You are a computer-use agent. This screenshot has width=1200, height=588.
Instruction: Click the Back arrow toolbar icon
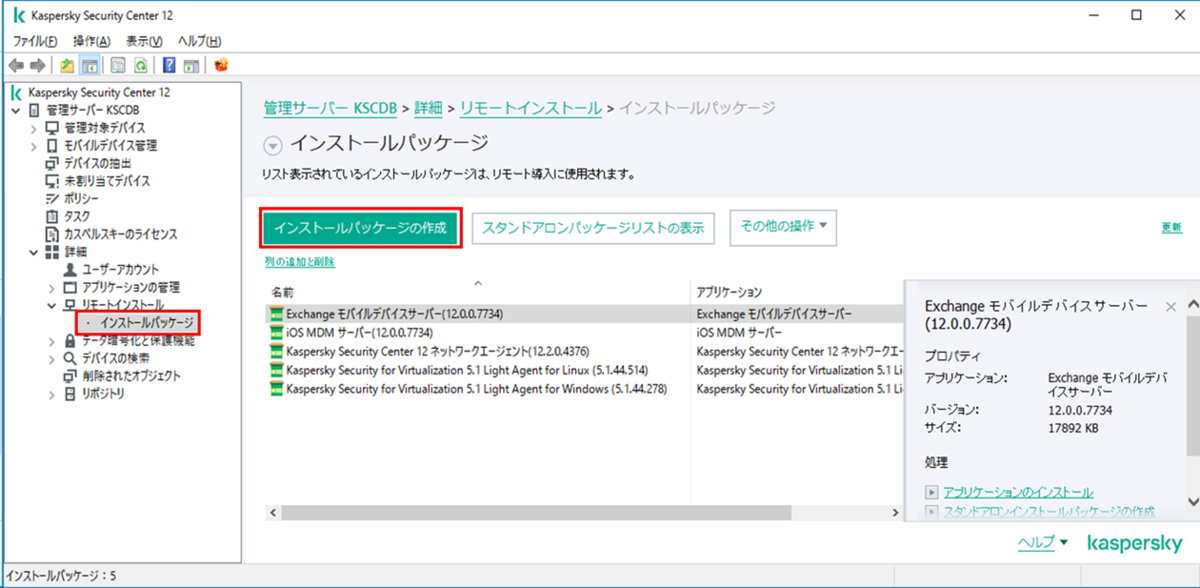(16, 65)
